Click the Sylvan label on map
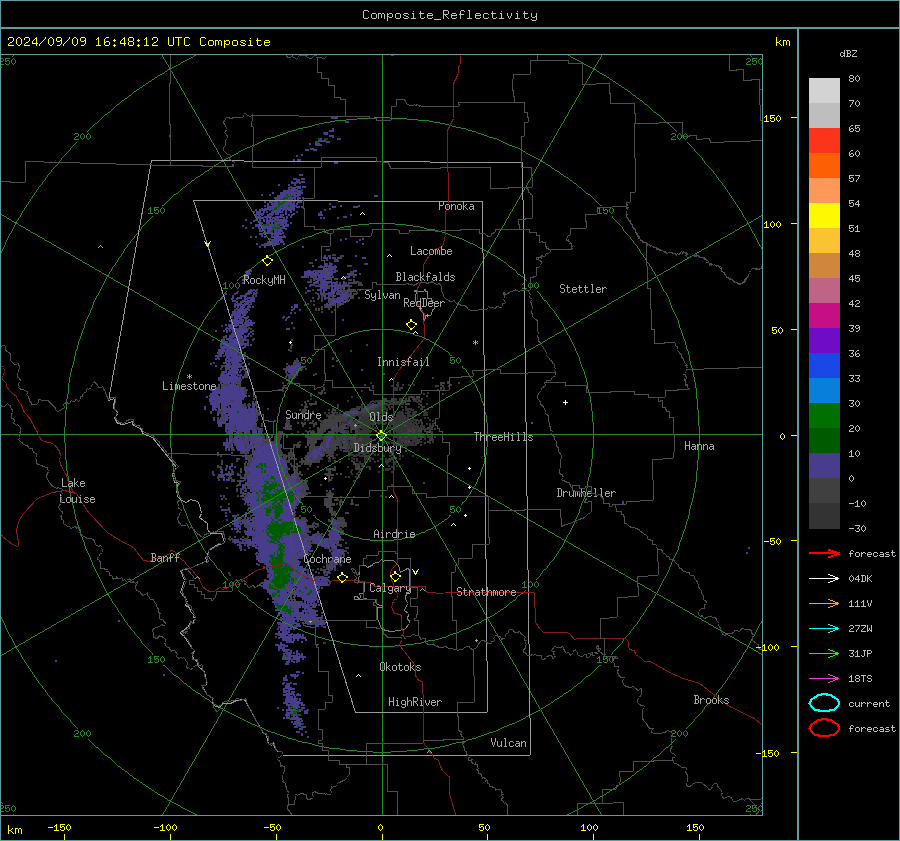The height and width of the screenshot is (841, 900). pos(382,295)
